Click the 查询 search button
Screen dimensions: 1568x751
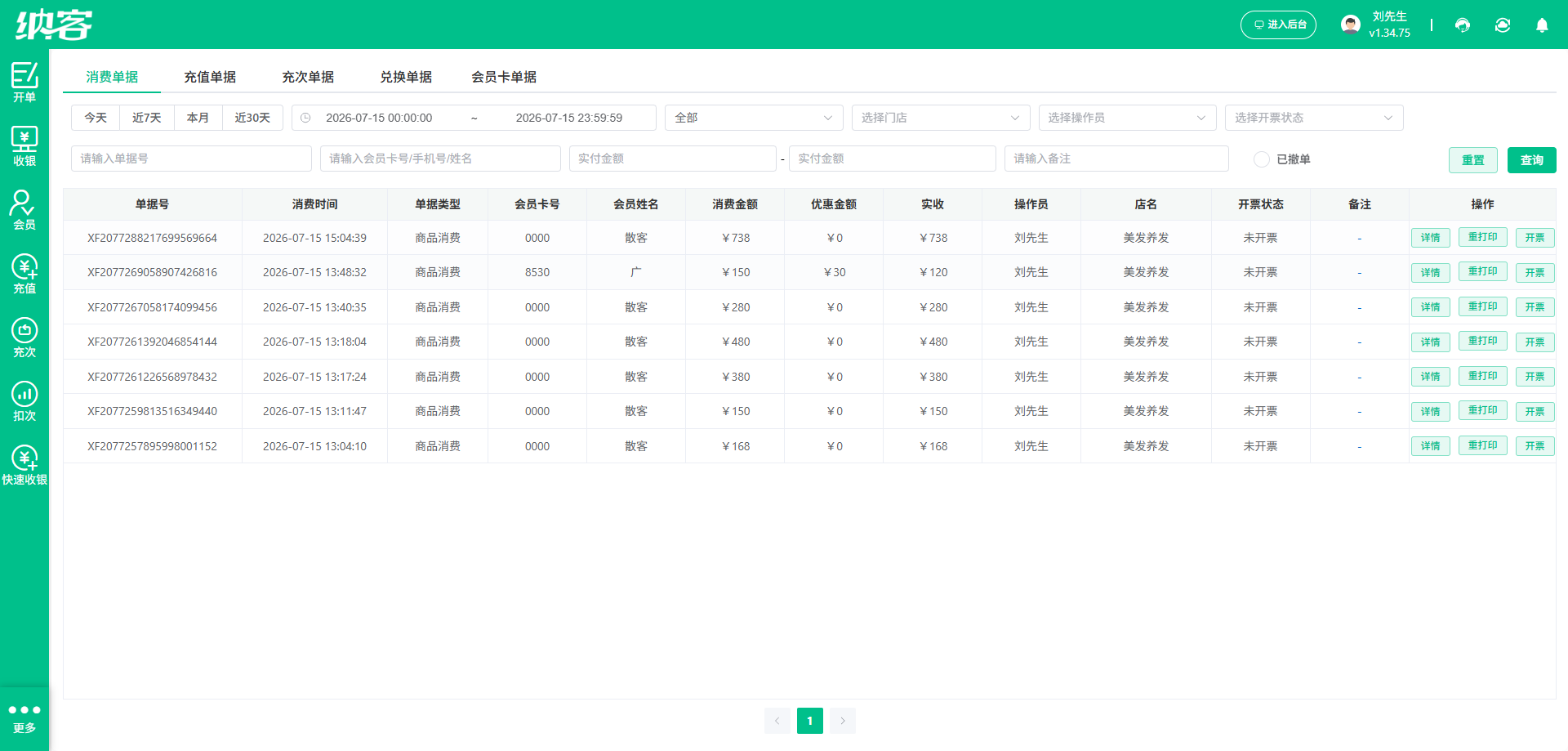coord(1532,160)
